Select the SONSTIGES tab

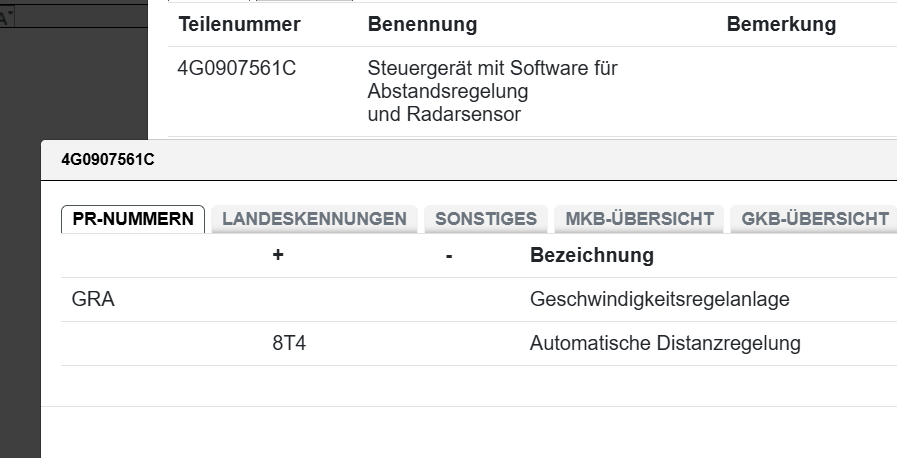[486, 219]
